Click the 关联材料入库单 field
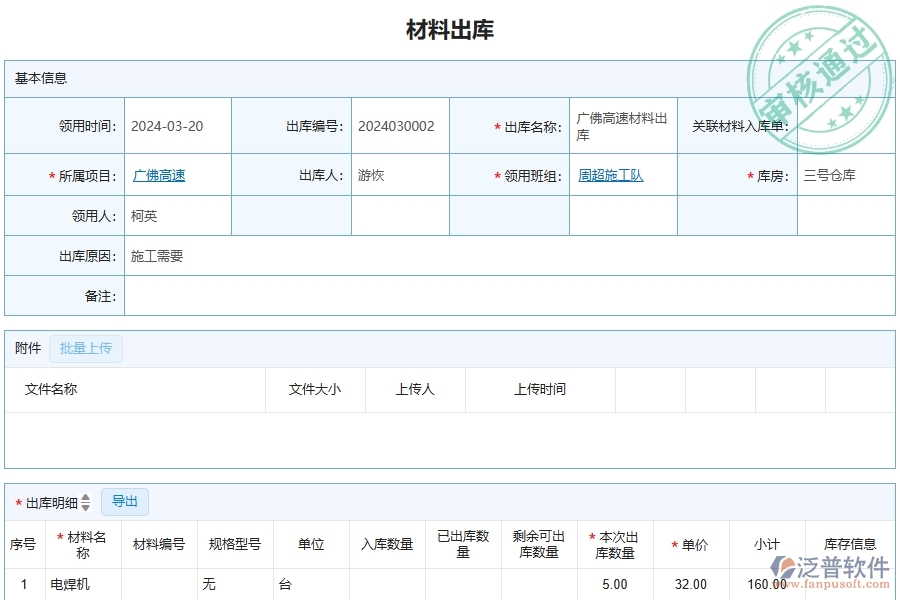This screenshot has height=600, width=900. (845, 124)
